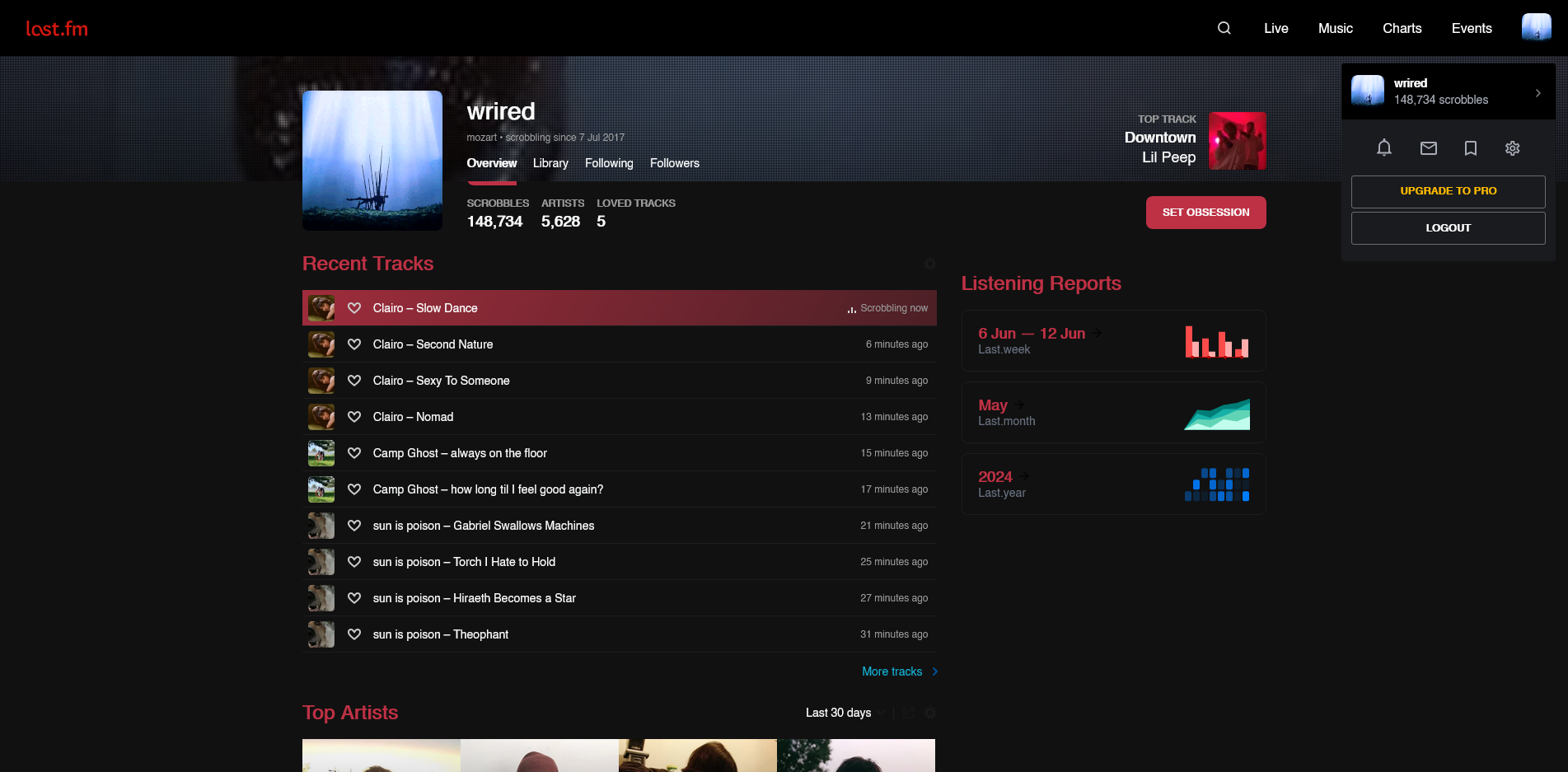
Task: Click the Top Artists share icon
Action: (x=909, y=713)
